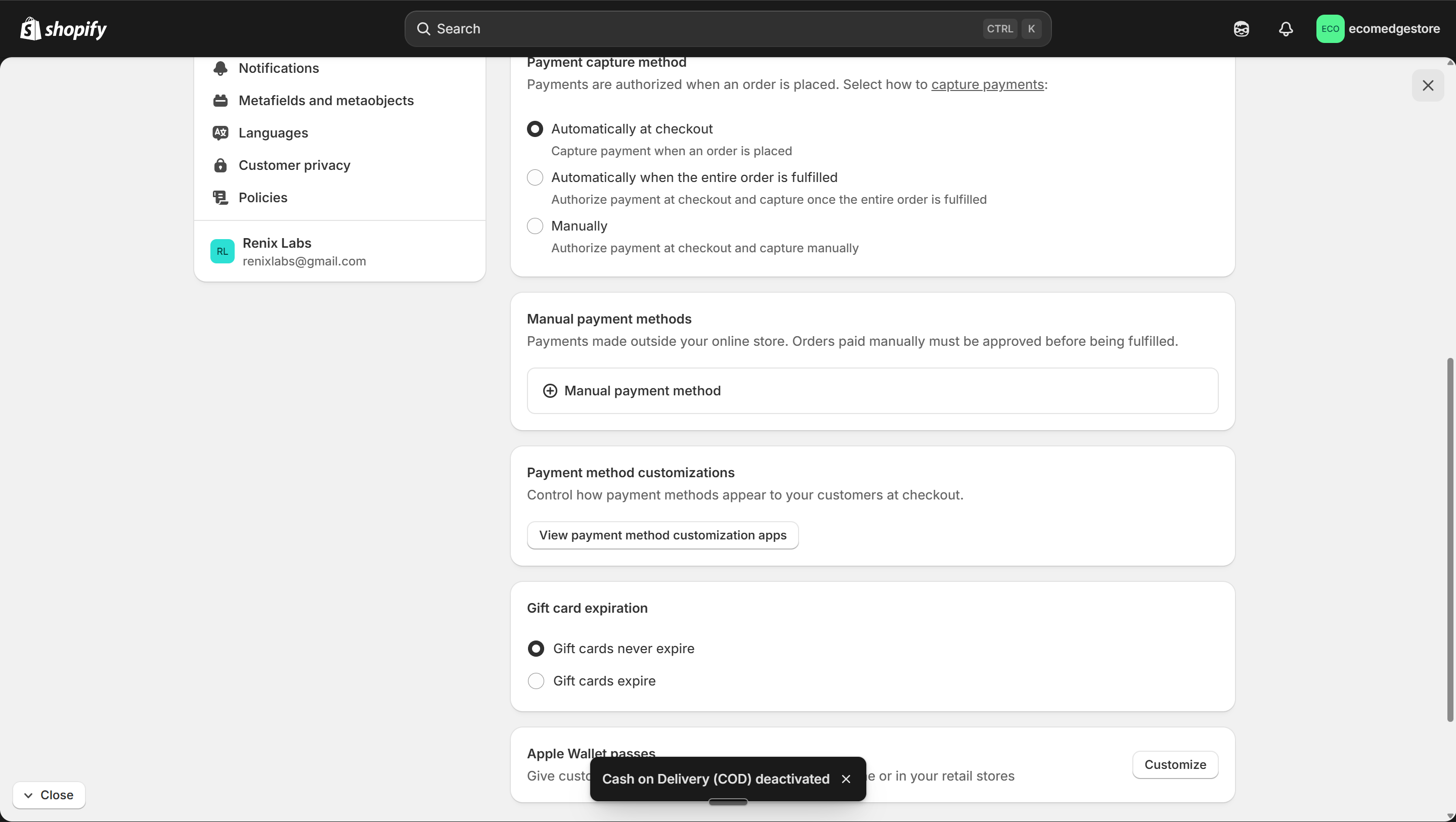Select the Customer privacy padlock icon
The height and width of the screenshot is (822, 1456).
pyautogui.click(x=221, y=165)
